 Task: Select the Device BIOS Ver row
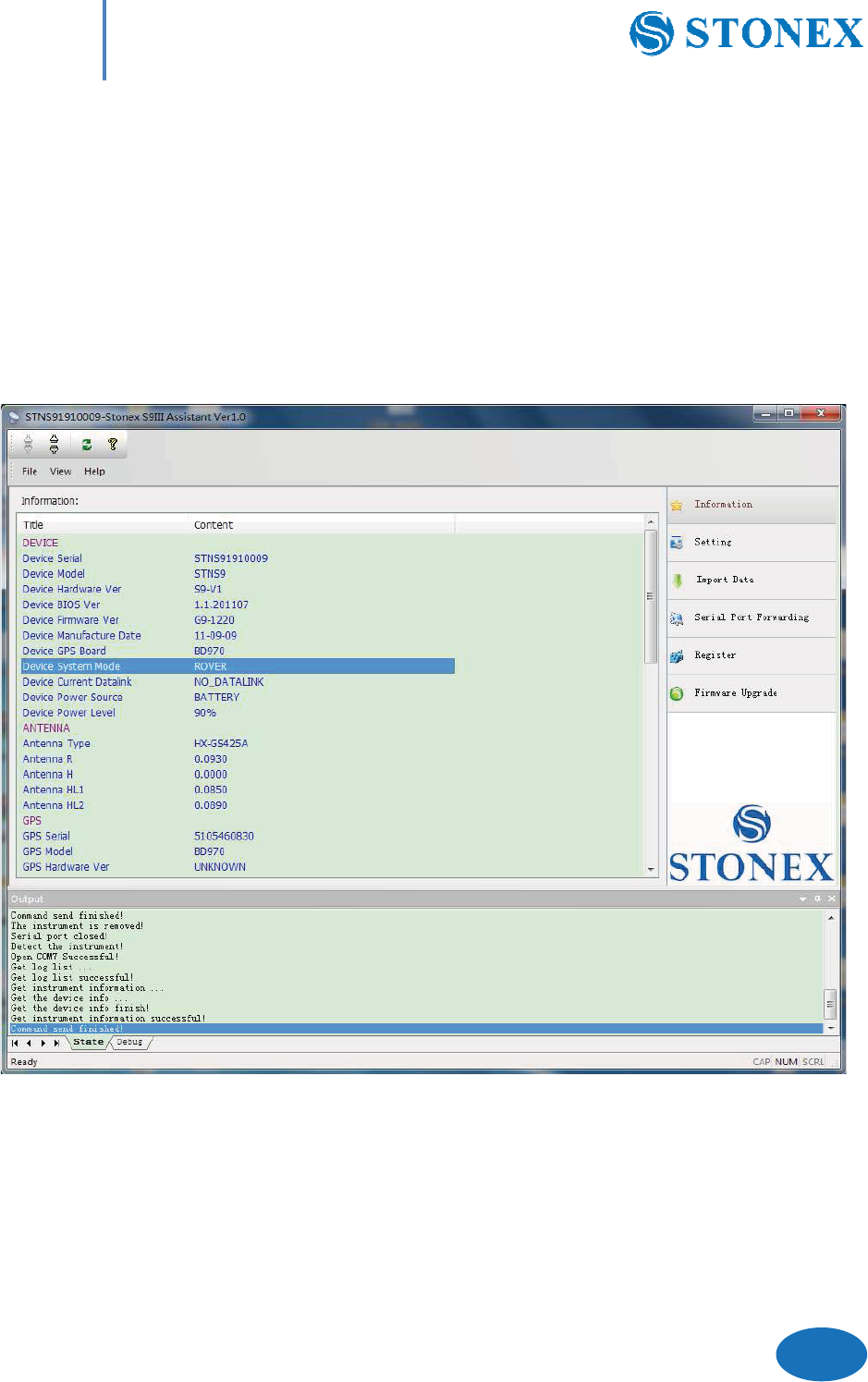[237, 605]
